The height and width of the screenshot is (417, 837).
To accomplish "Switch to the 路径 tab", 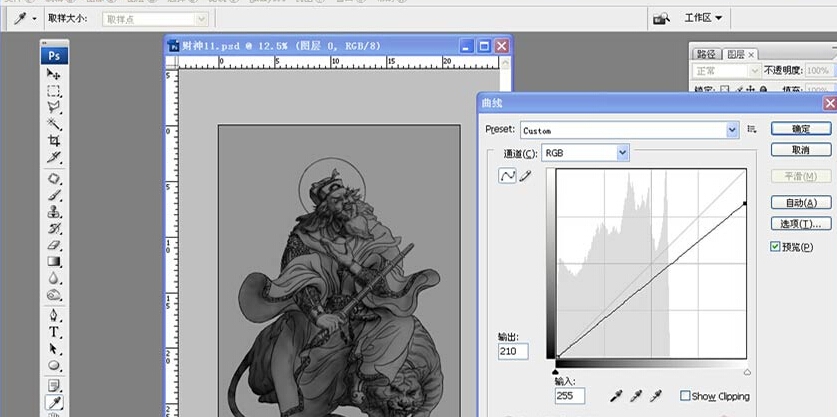I will (x=706, y=54).
